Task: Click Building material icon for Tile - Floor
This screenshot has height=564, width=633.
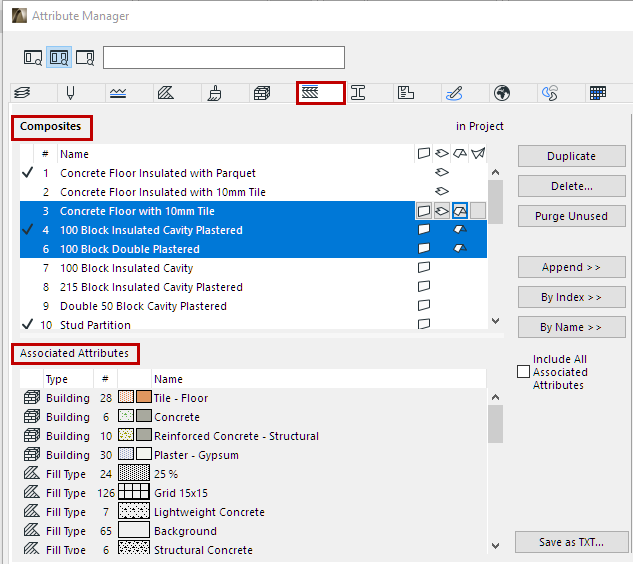Action: coord(32,397)
